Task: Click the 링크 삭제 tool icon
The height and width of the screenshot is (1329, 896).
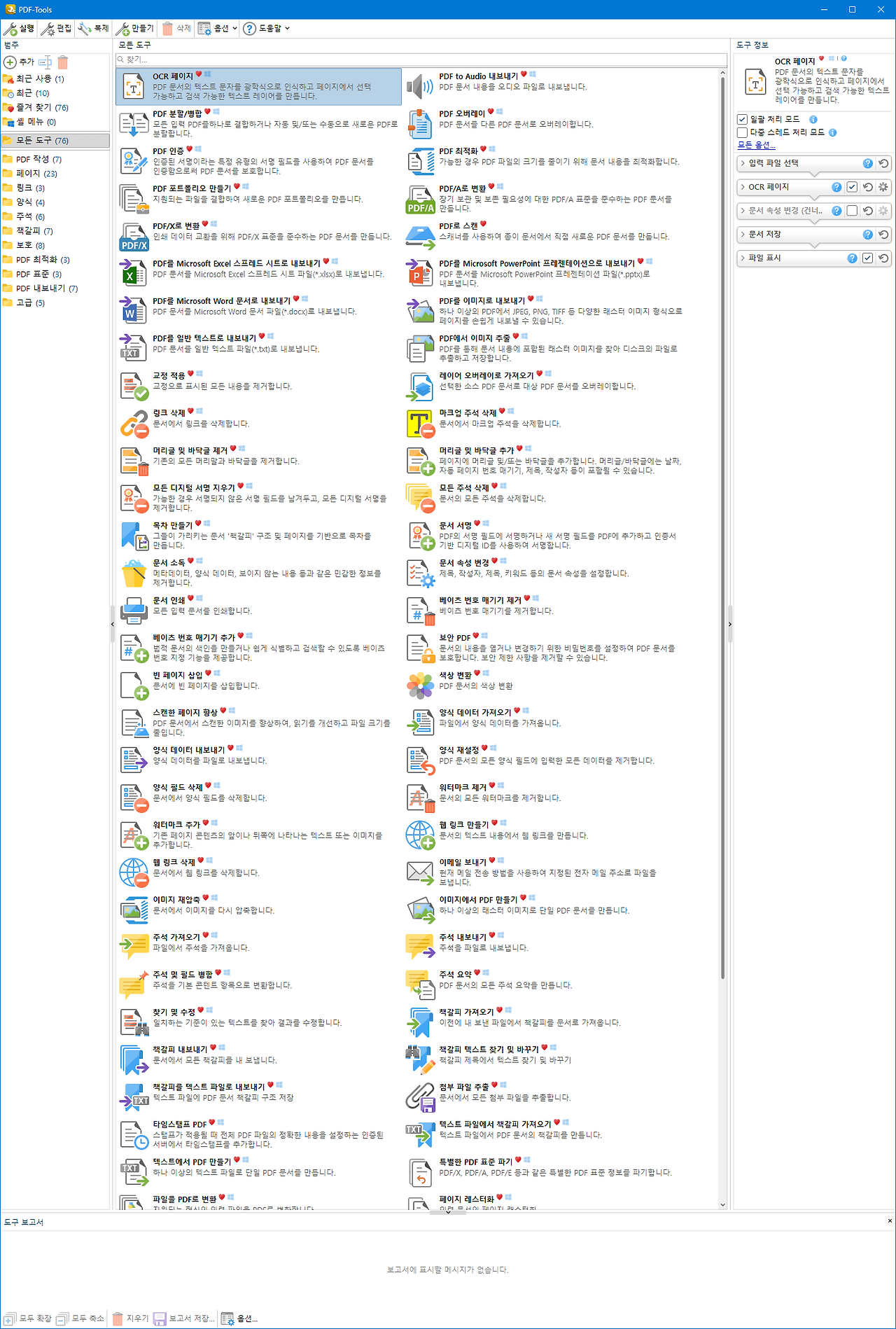Action: (134, 424)
